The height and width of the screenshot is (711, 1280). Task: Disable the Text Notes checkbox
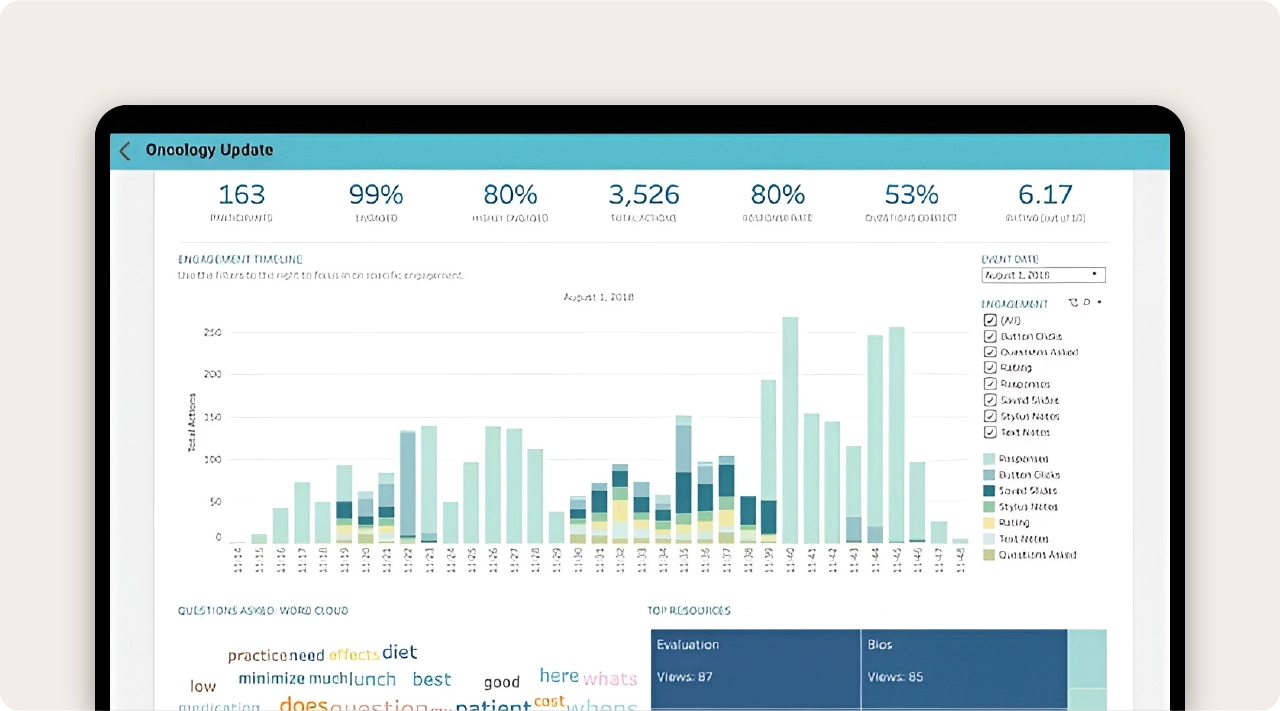[989, 432]
